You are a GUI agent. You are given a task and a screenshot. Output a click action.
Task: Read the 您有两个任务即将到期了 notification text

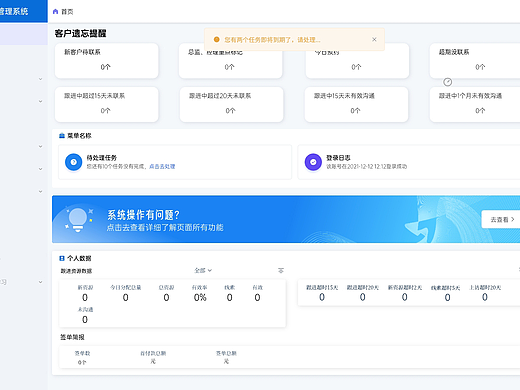pos(272,40)
